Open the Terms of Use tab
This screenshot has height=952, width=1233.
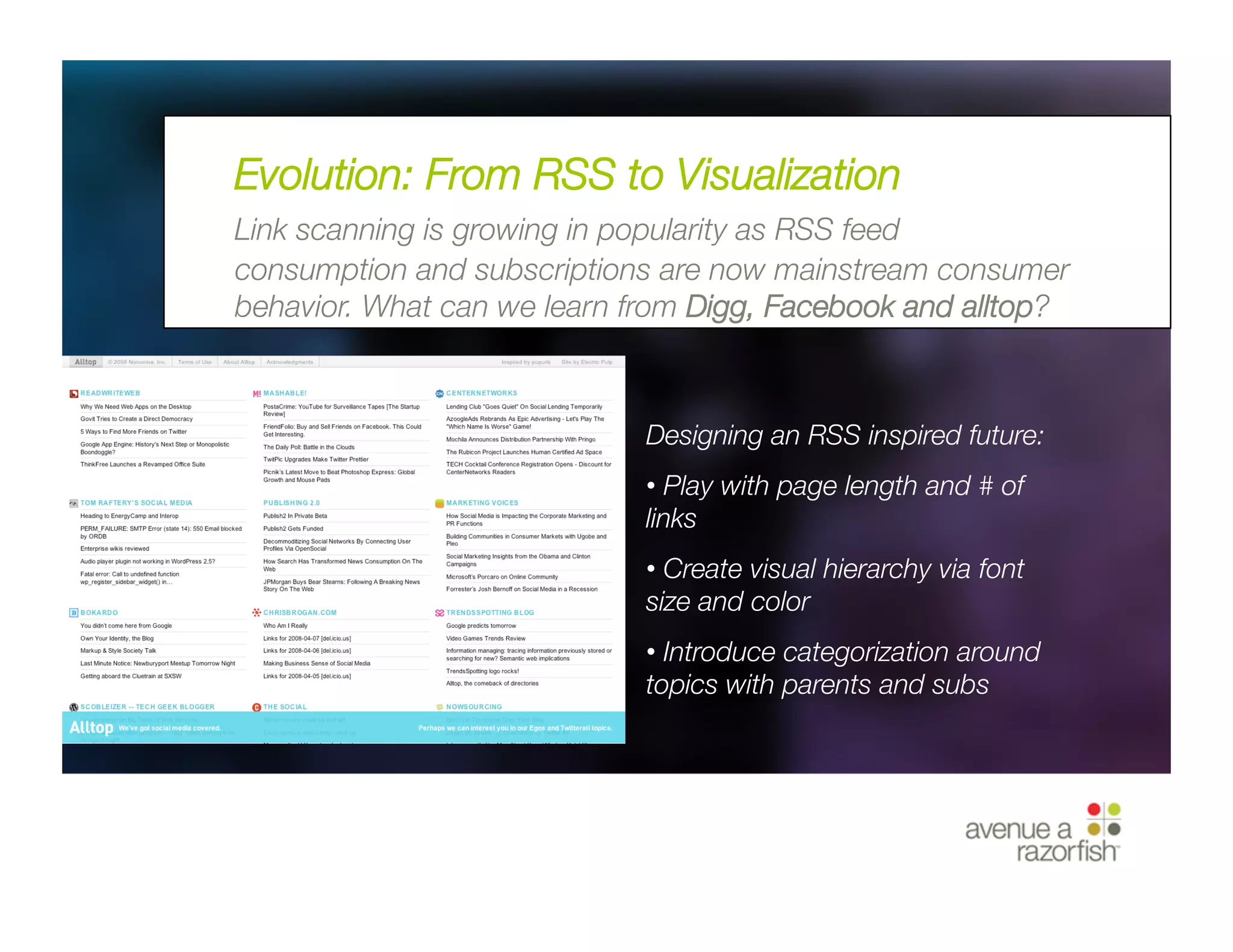tap(194, 362)
